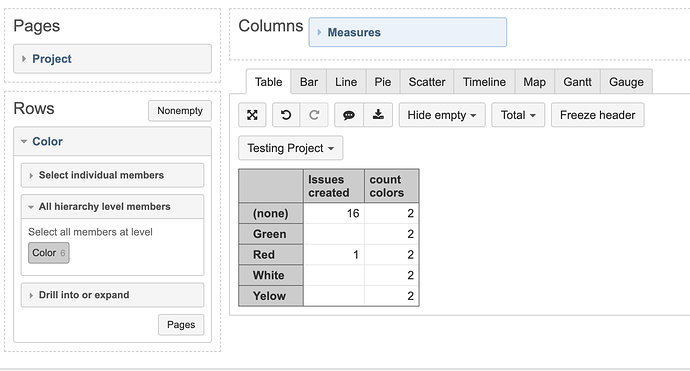Click the greyed redo arrow icon

(x=314, y=115)
